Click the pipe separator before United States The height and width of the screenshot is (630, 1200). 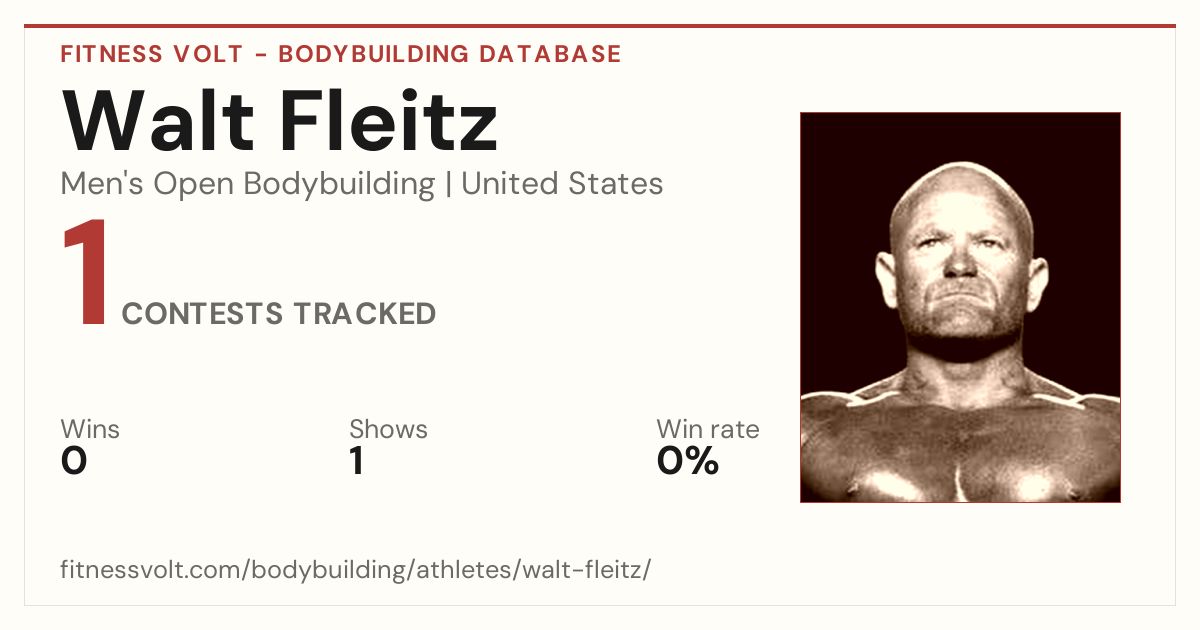449,185
